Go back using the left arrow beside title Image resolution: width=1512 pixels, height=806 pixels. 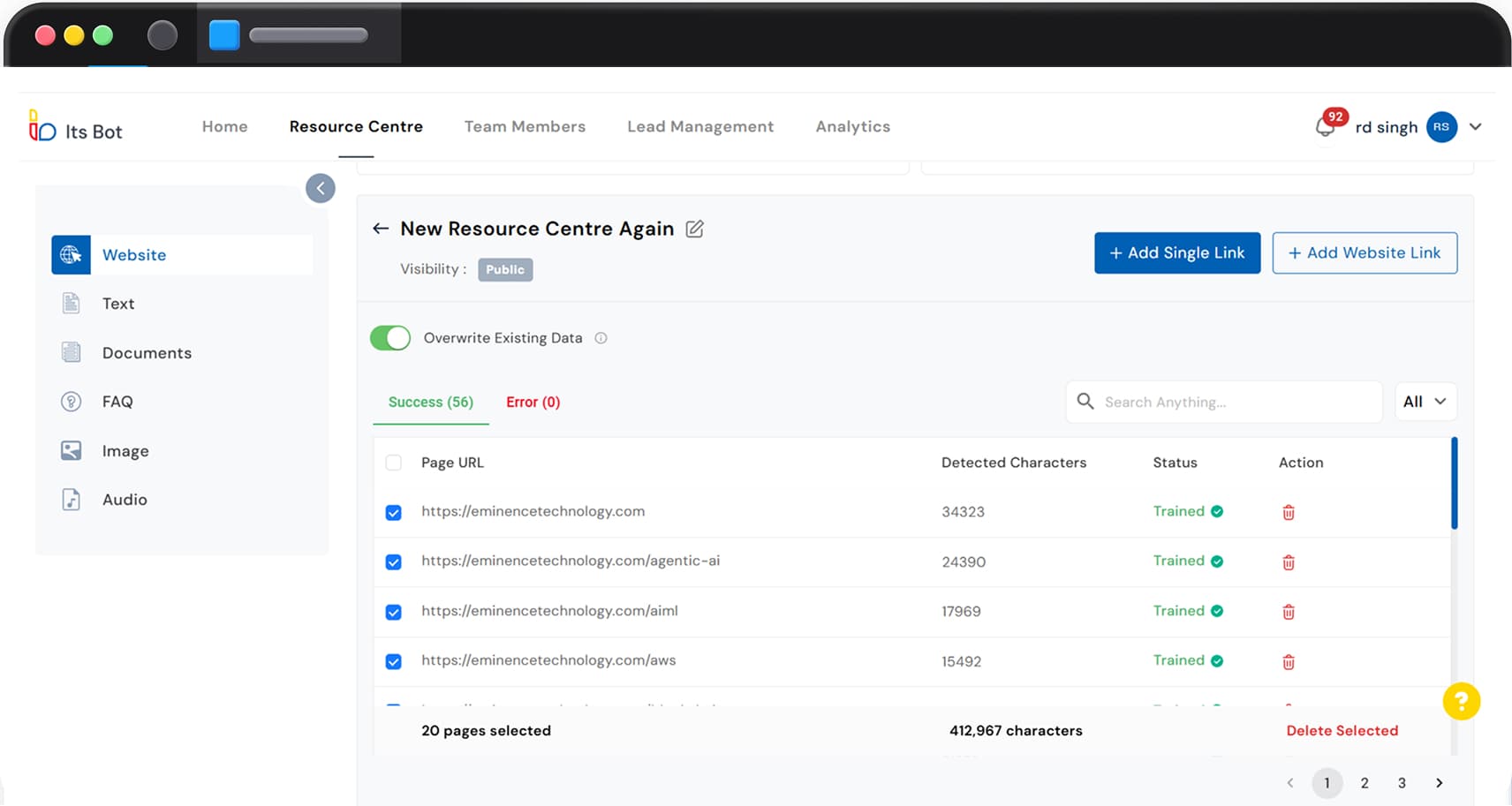[381, 229]
